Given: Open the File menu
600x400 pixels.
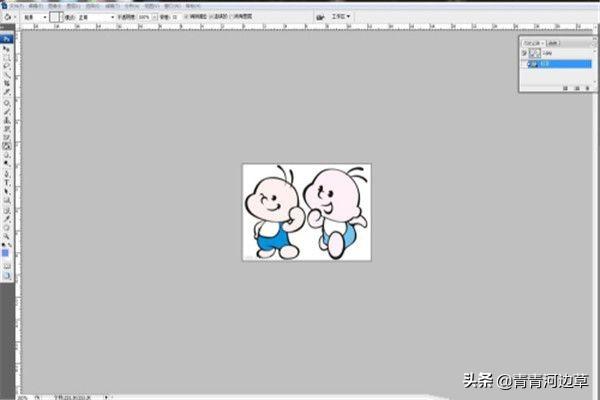Looking at the screenshot, I should pos(16,4).
